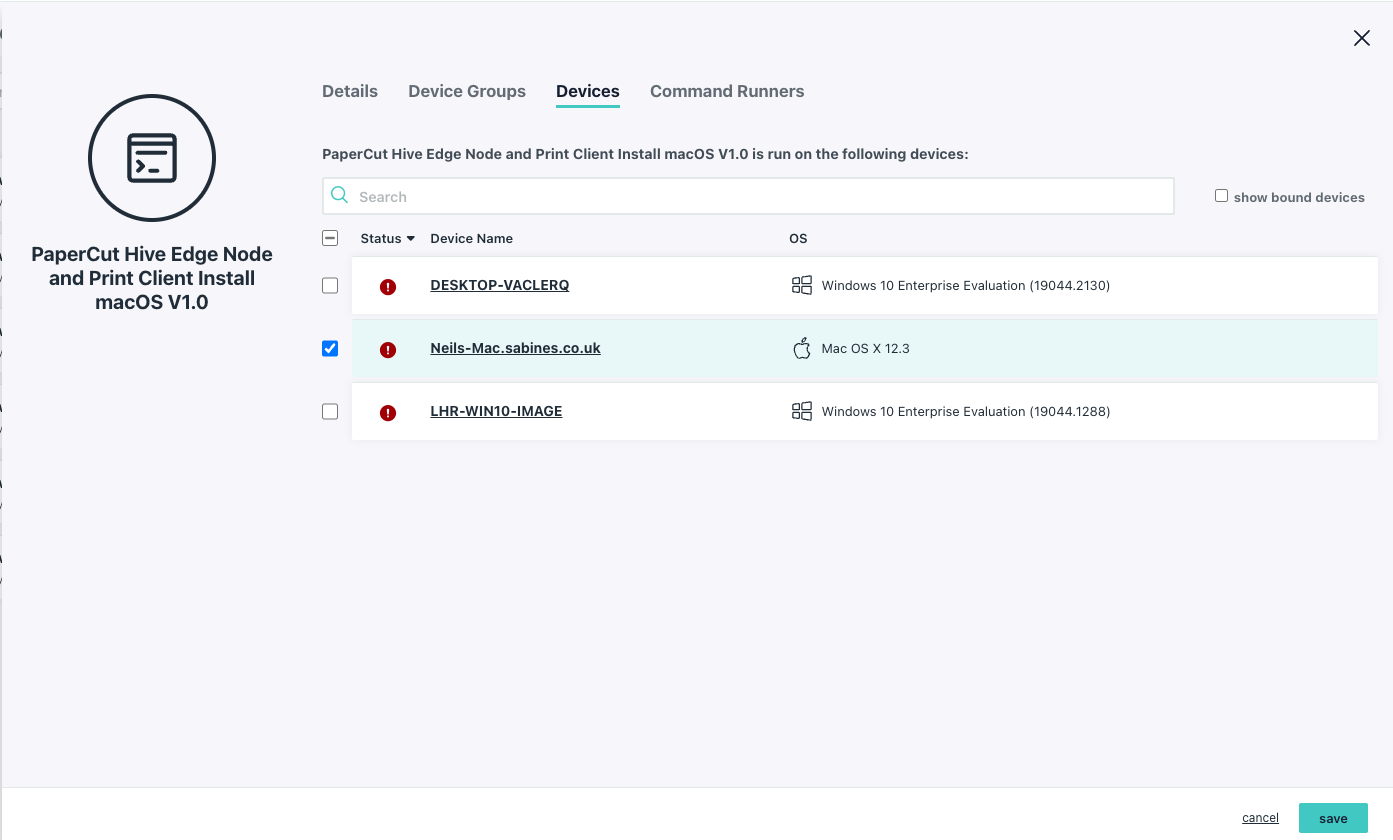The width and height of the screenshot is (1393, 840).
Task: Click error status icon for Neils-Mac.sabines.co.uk
Action: 388,350
